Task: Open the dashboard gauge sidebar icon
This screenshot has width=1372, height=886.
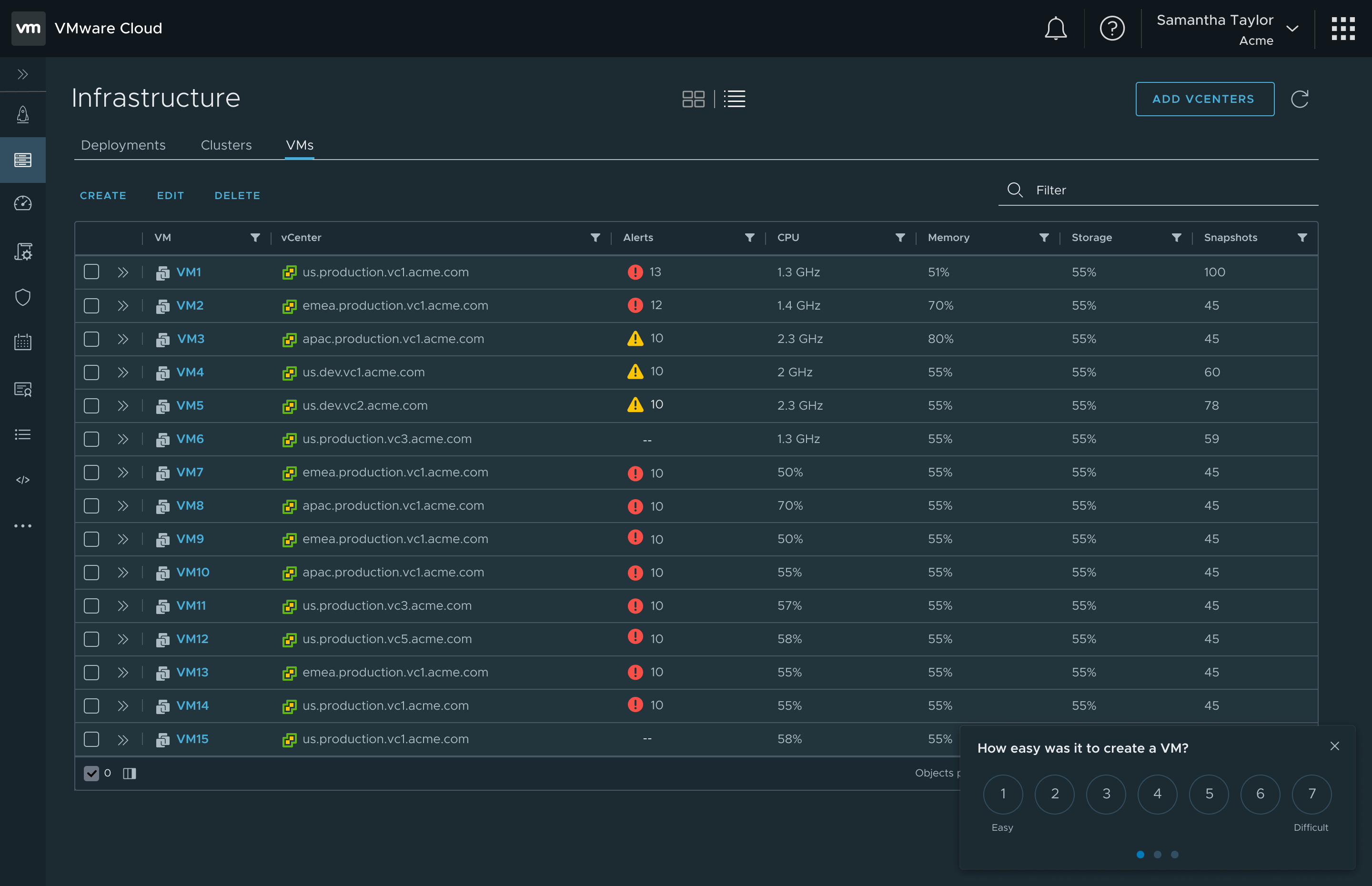Action: 23,203
